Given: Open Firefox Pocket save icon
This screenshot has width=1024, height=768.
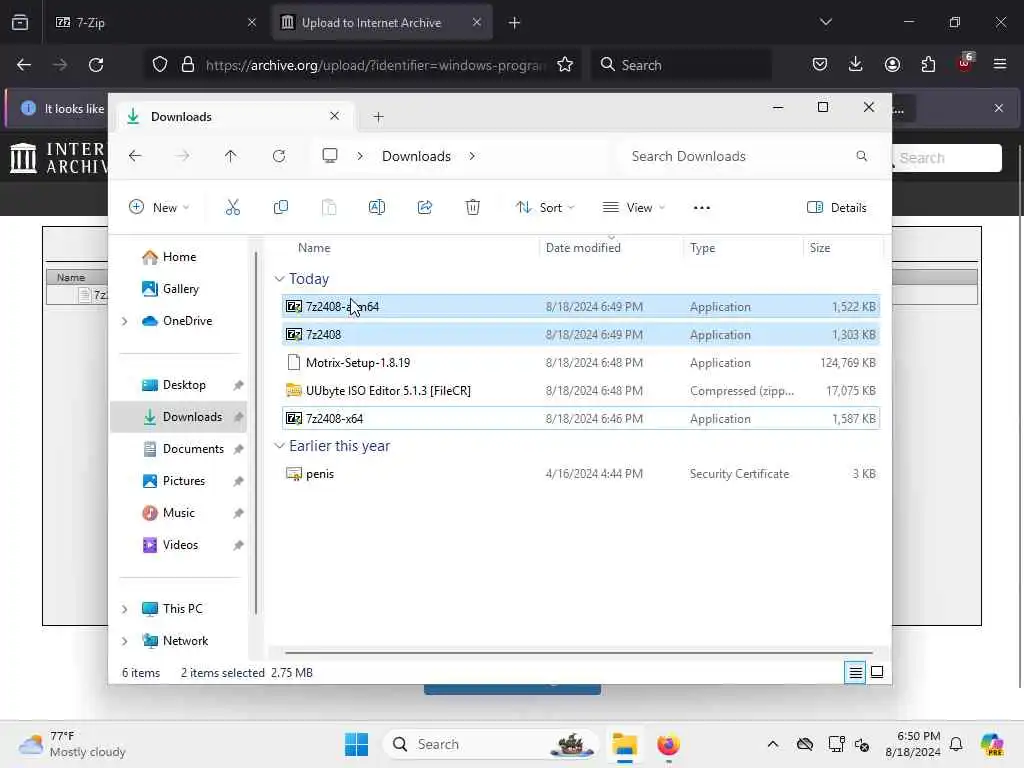Looking at the screenshot, I should click(820, 65).
